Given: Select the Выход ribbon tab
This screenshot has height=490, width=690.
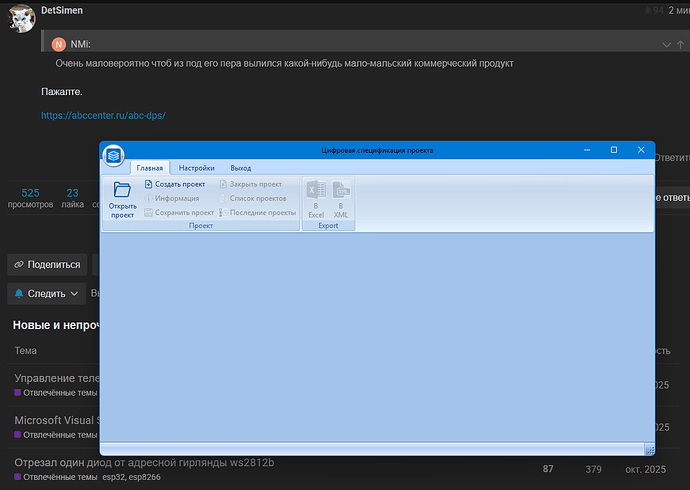Looking at the screenshot, I should 241,168.
